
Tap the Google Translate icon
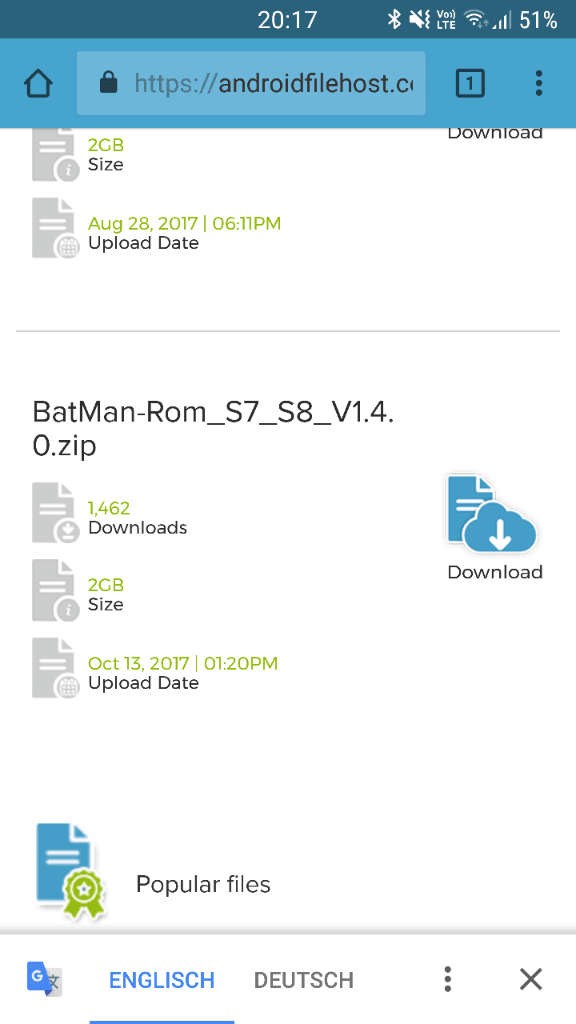click(x=44, y=979)
